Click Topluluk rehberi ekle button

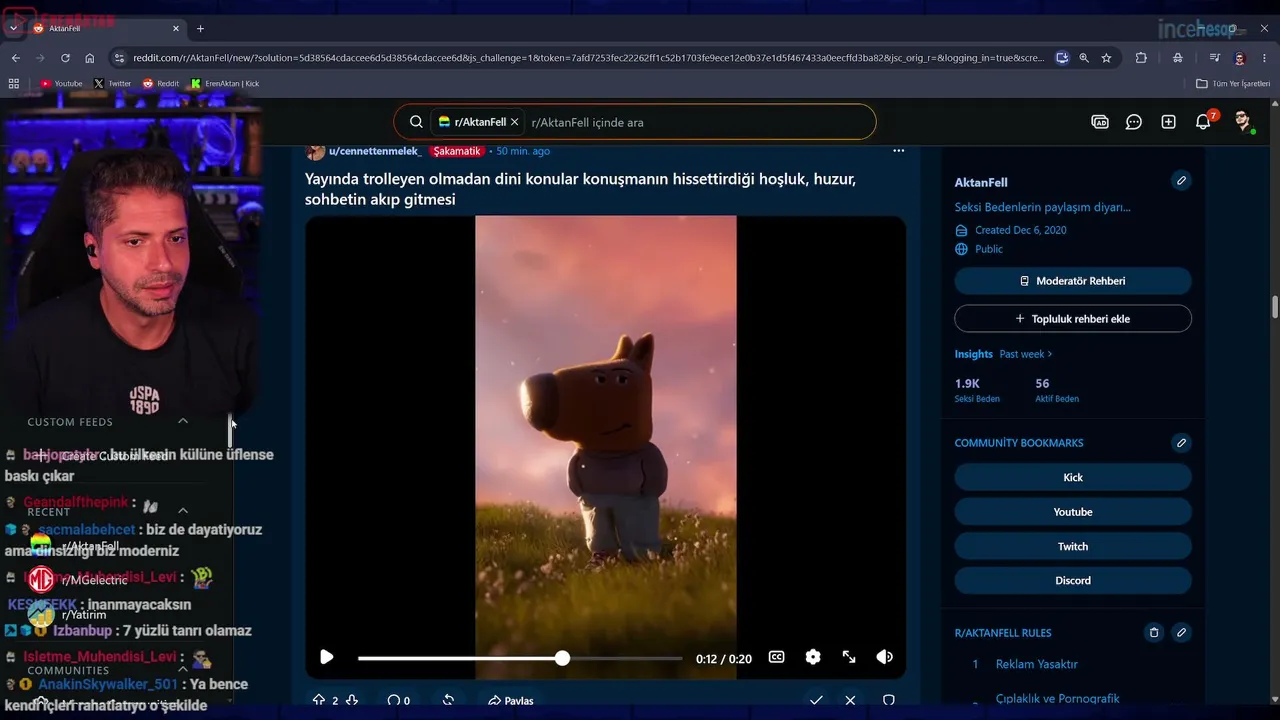(x=1073, y=319)
